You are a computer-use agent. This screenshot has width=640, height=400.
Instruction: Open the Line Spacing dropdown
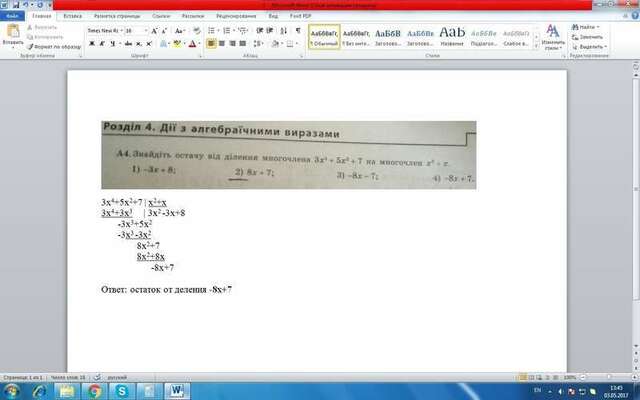coord(258,43)
